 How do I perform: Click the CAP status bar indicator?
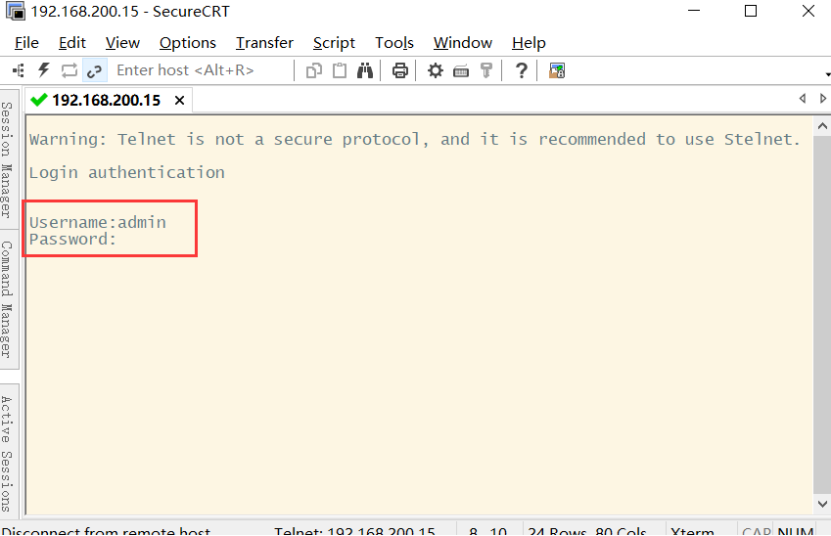click(756, 531)
